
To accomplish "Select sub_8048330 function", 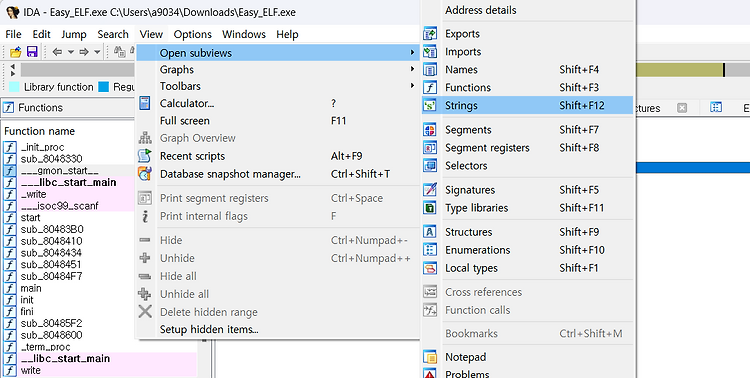I will coord(51,159).
